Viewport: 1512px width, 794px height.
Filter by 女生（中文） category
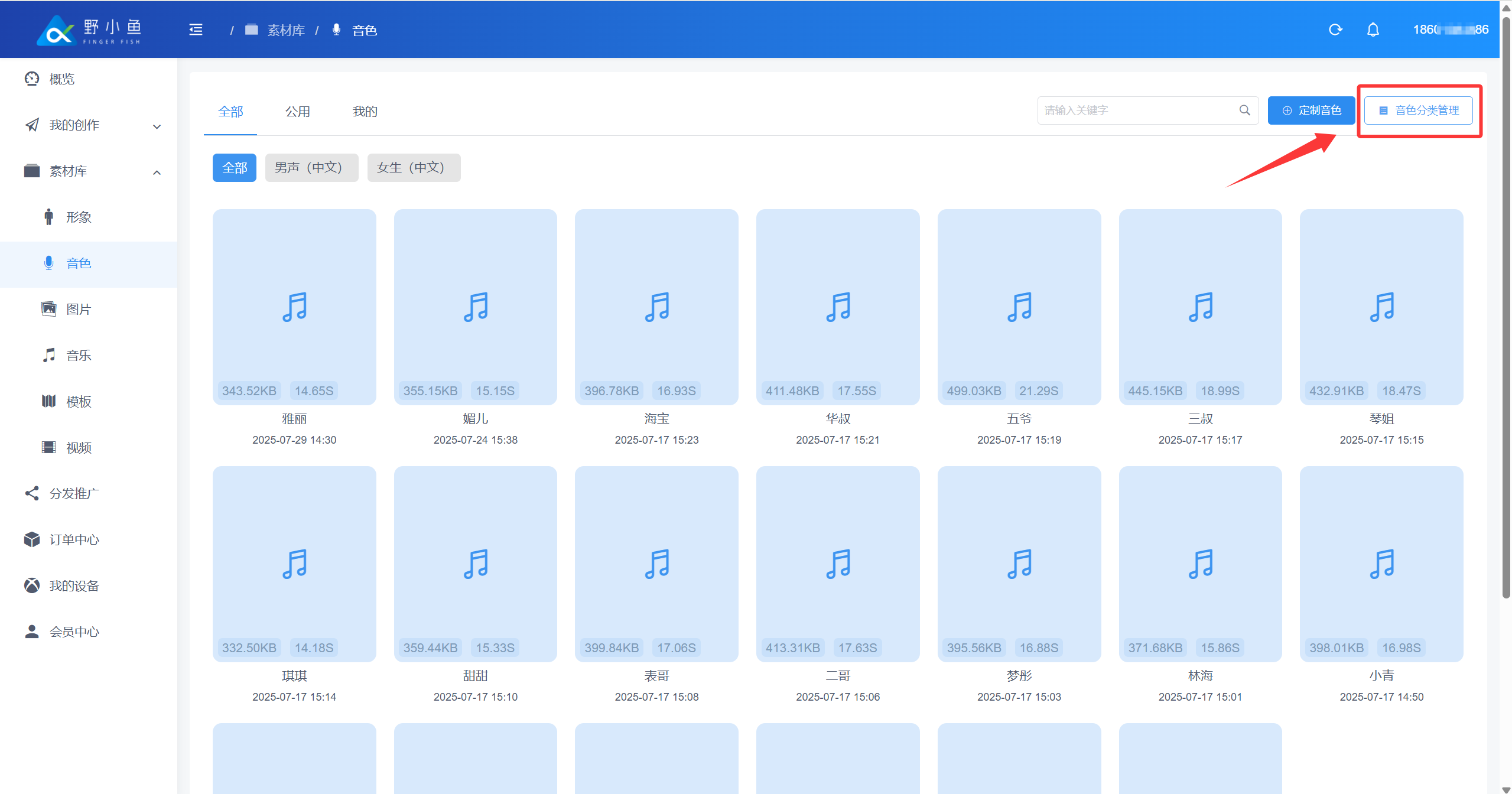(413, 168)
